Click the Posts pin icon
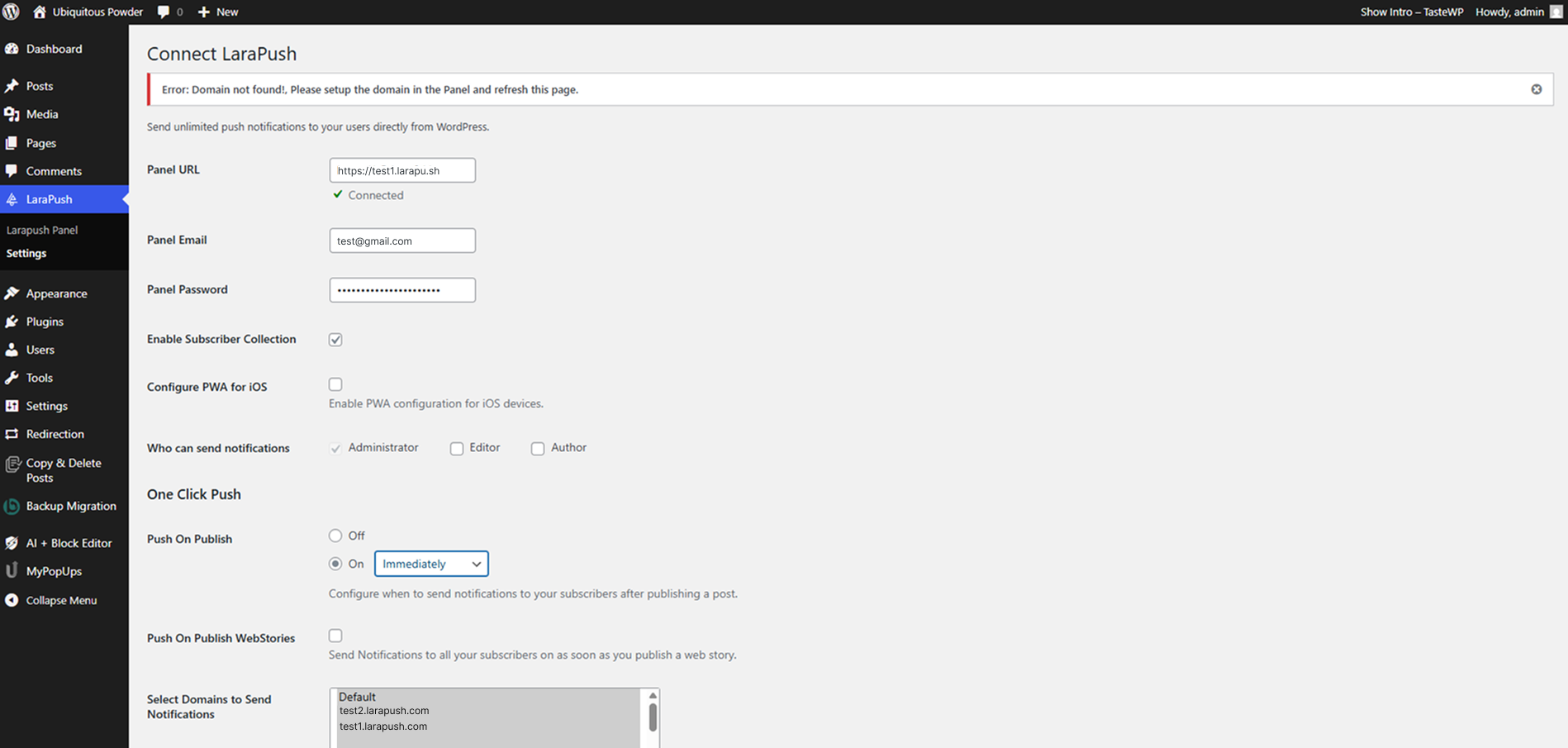This screenshot has width=1568, height=748. tap(12, 86)
